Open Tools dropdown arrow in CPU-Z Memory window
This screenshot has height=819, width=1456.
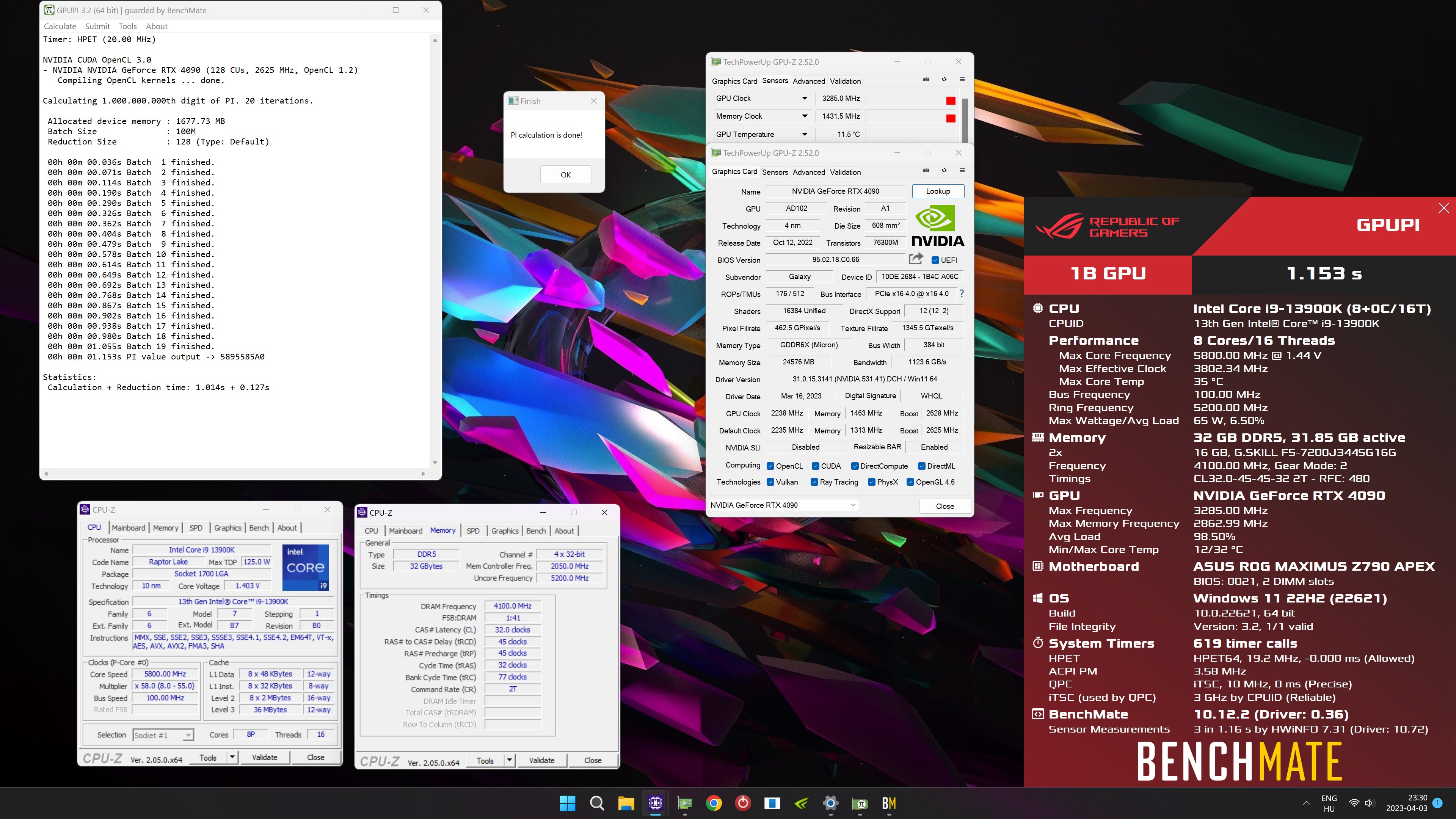[509, 760]
